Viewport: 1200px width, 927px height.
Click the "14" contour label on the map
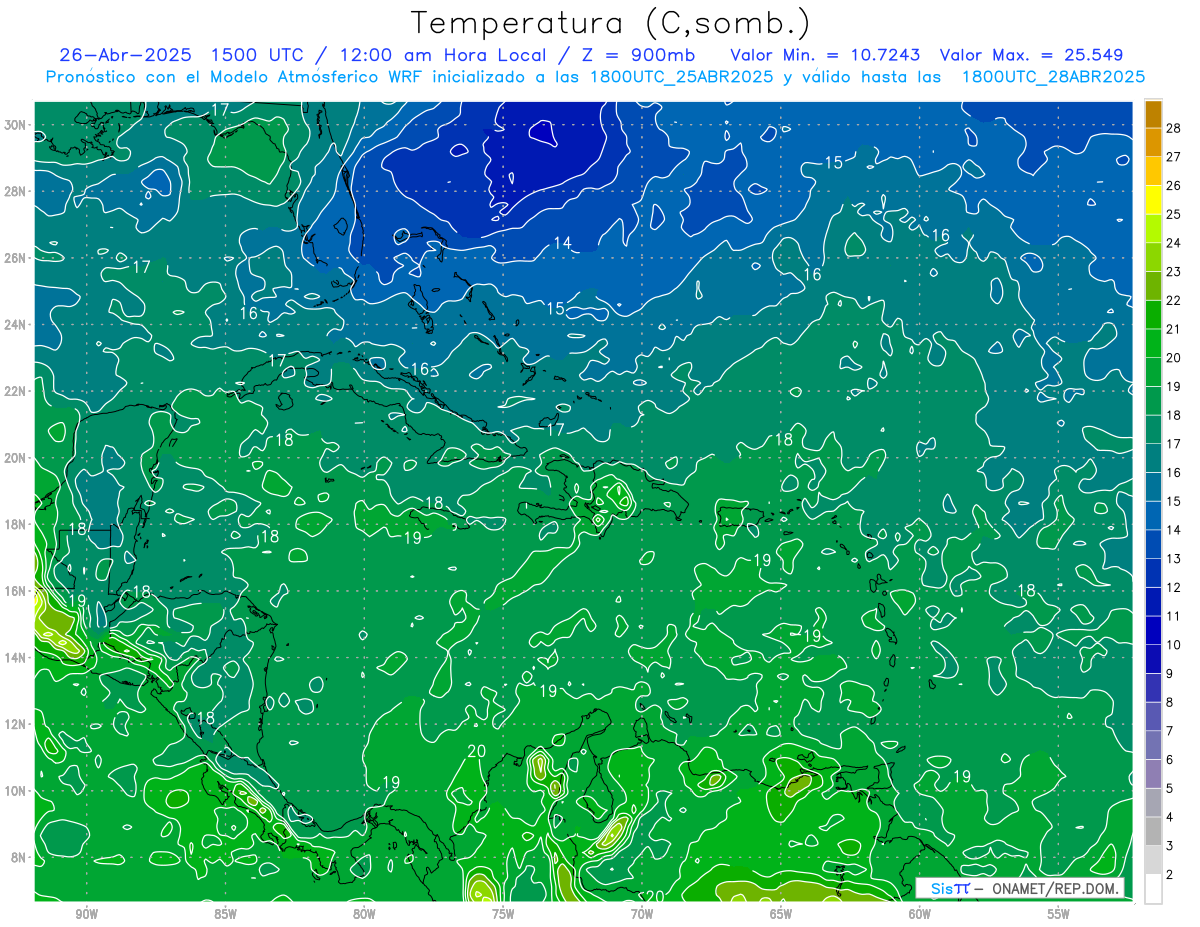point(563,243)
